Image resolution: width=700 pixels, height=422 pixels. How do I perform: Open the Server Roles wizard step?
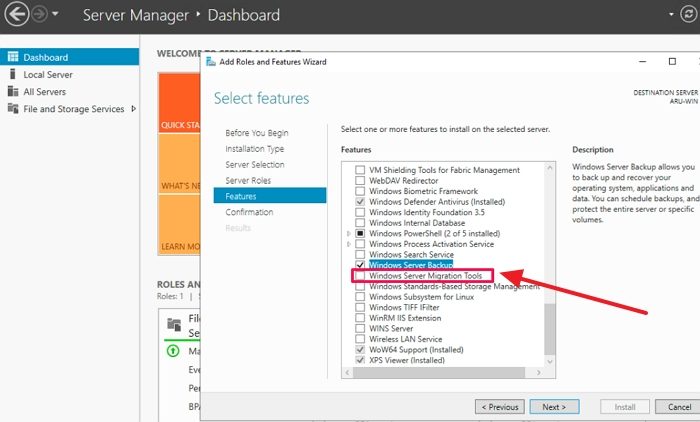[248, 180]
